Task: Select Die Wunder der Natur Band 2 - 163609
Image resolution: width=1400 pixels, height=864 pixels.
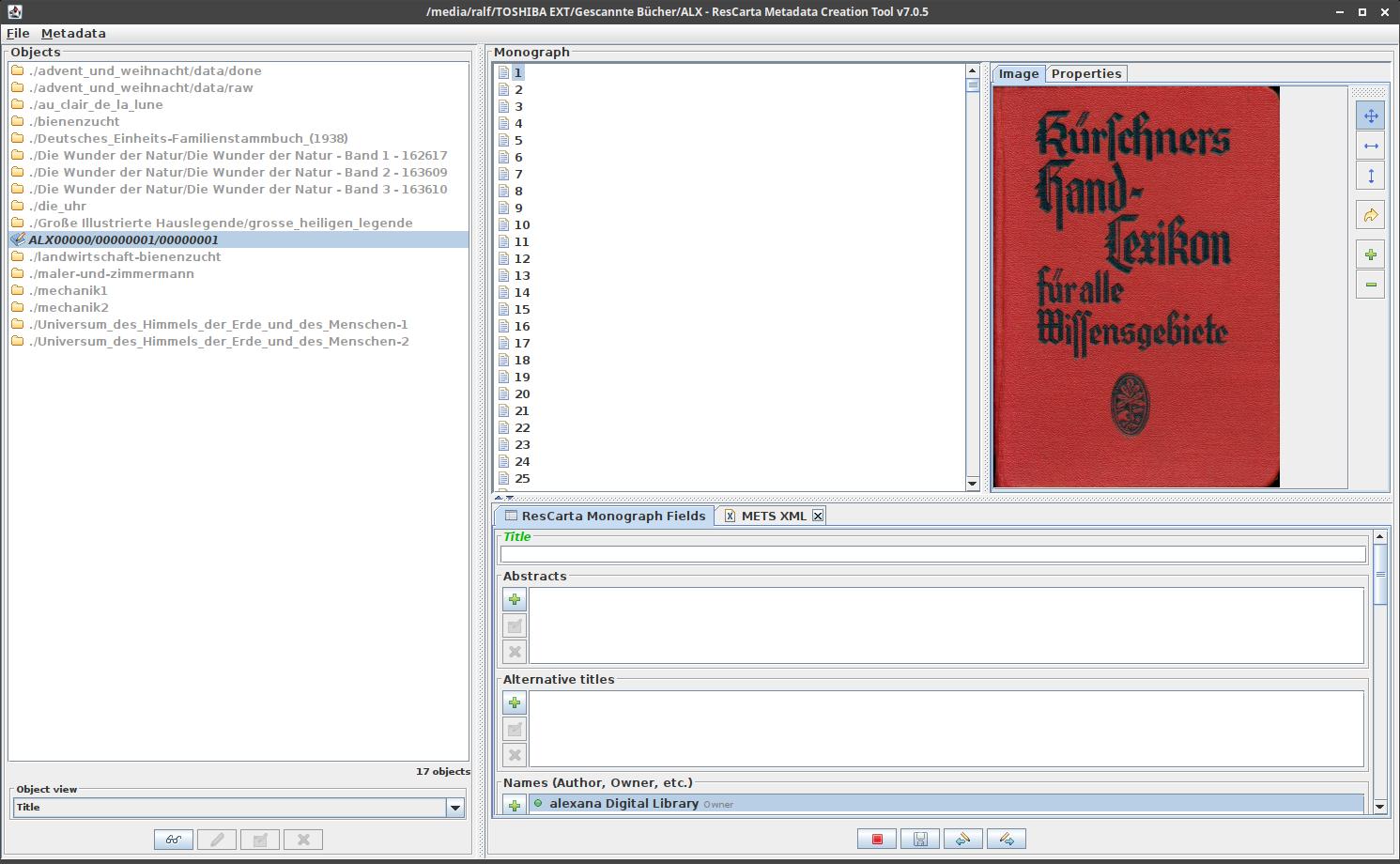Action: point(238,172)
